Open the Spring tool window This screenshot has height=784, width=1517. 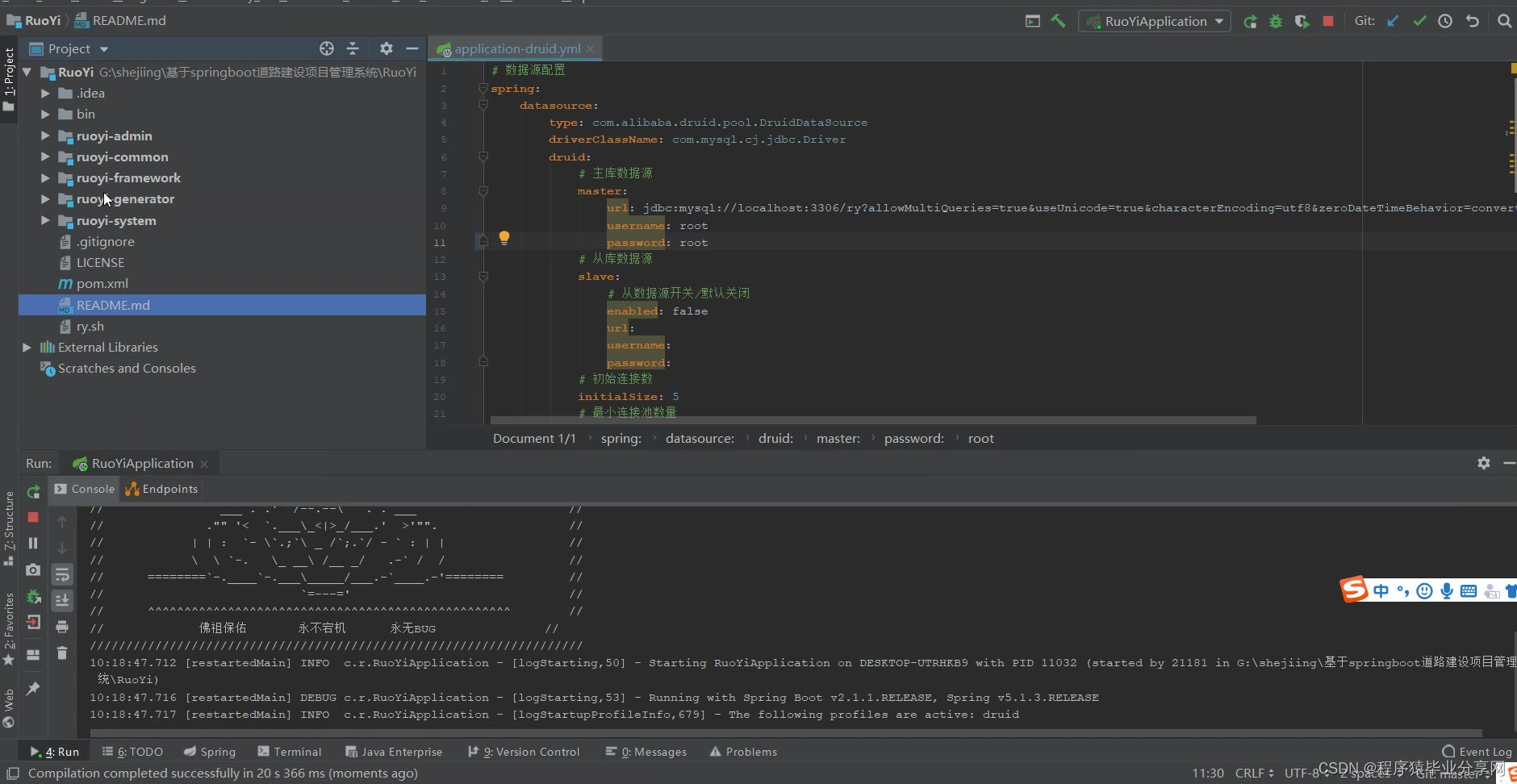(210, 752)
